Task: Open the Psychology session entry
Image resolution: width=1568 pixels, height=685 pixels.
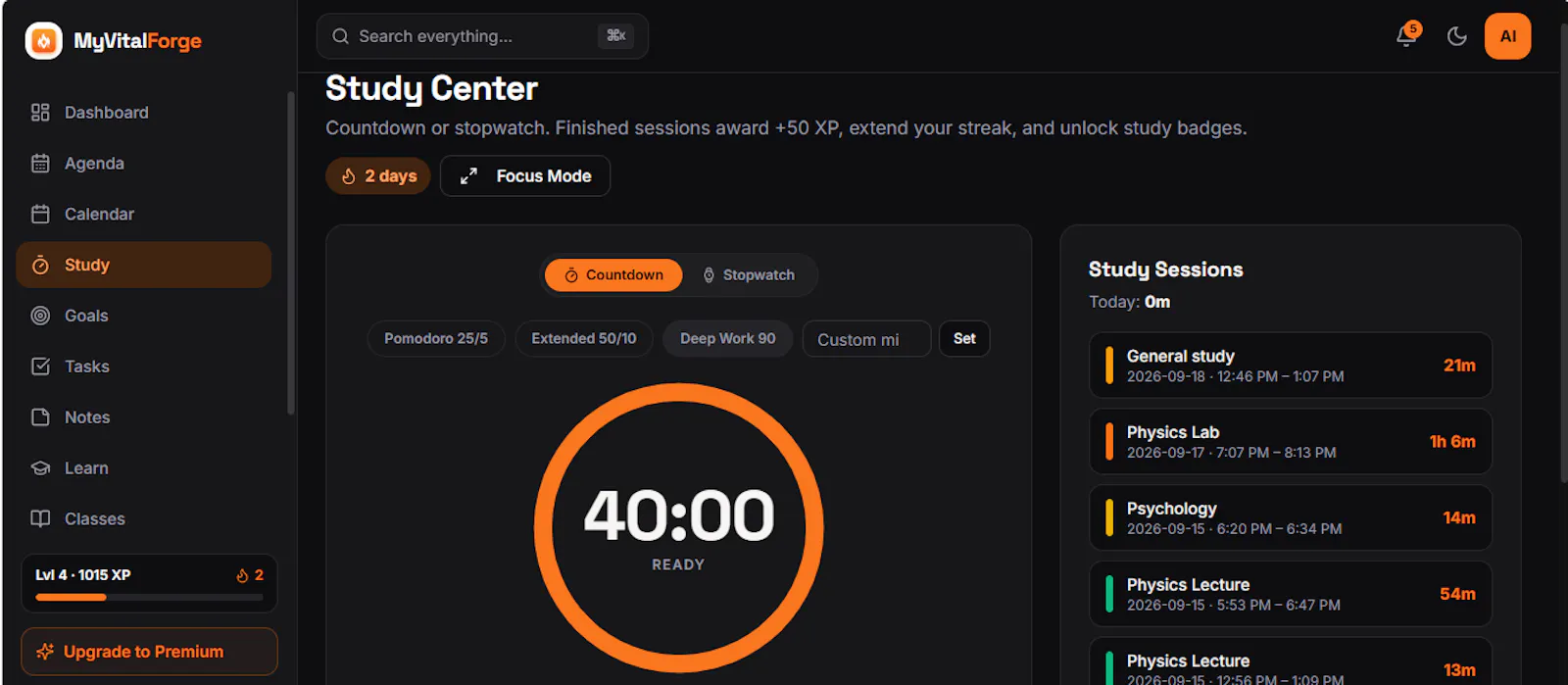Action: (1291, 518)
